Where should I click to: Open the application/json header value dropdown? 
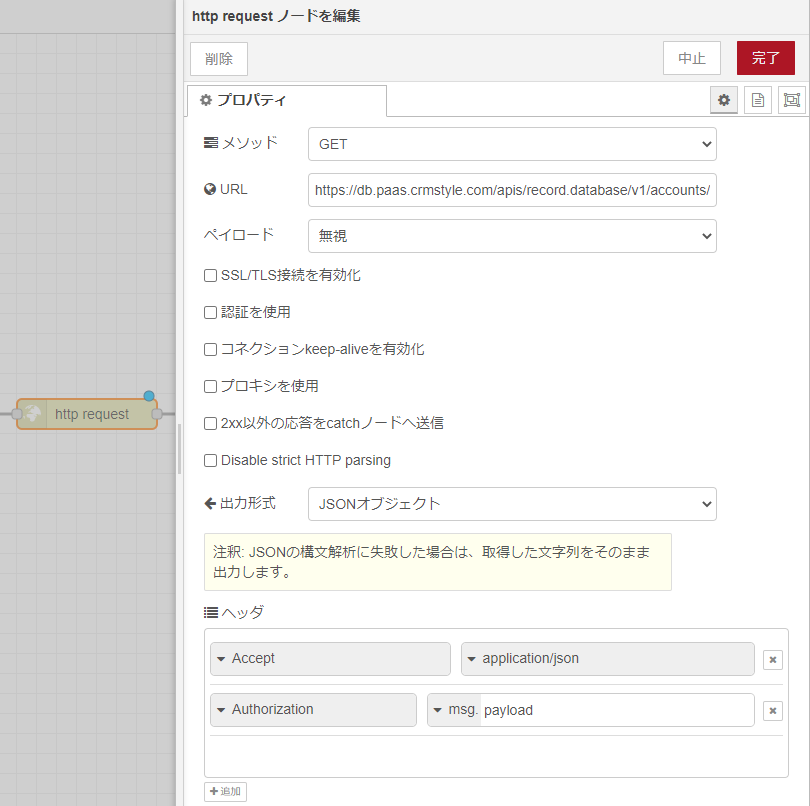coord(608,659)
